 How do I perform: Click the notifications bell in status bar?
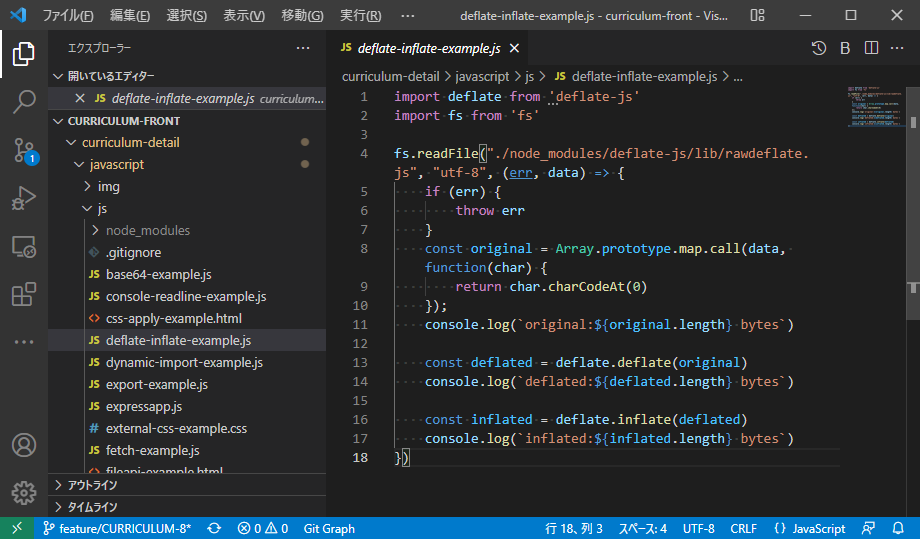click(899, 528)
